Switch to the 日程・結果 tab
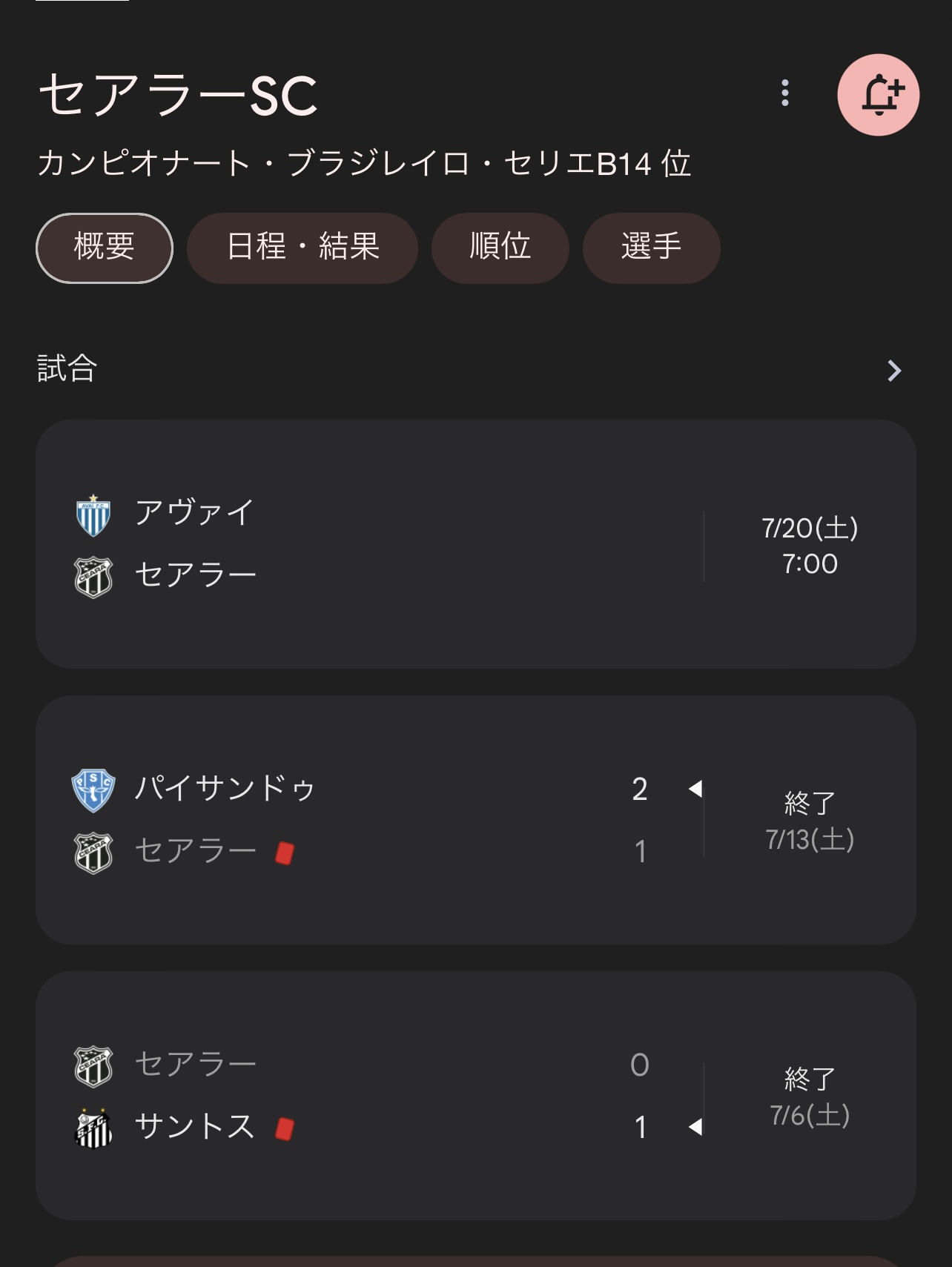The image size is (952, 1267). pos(303,248)
